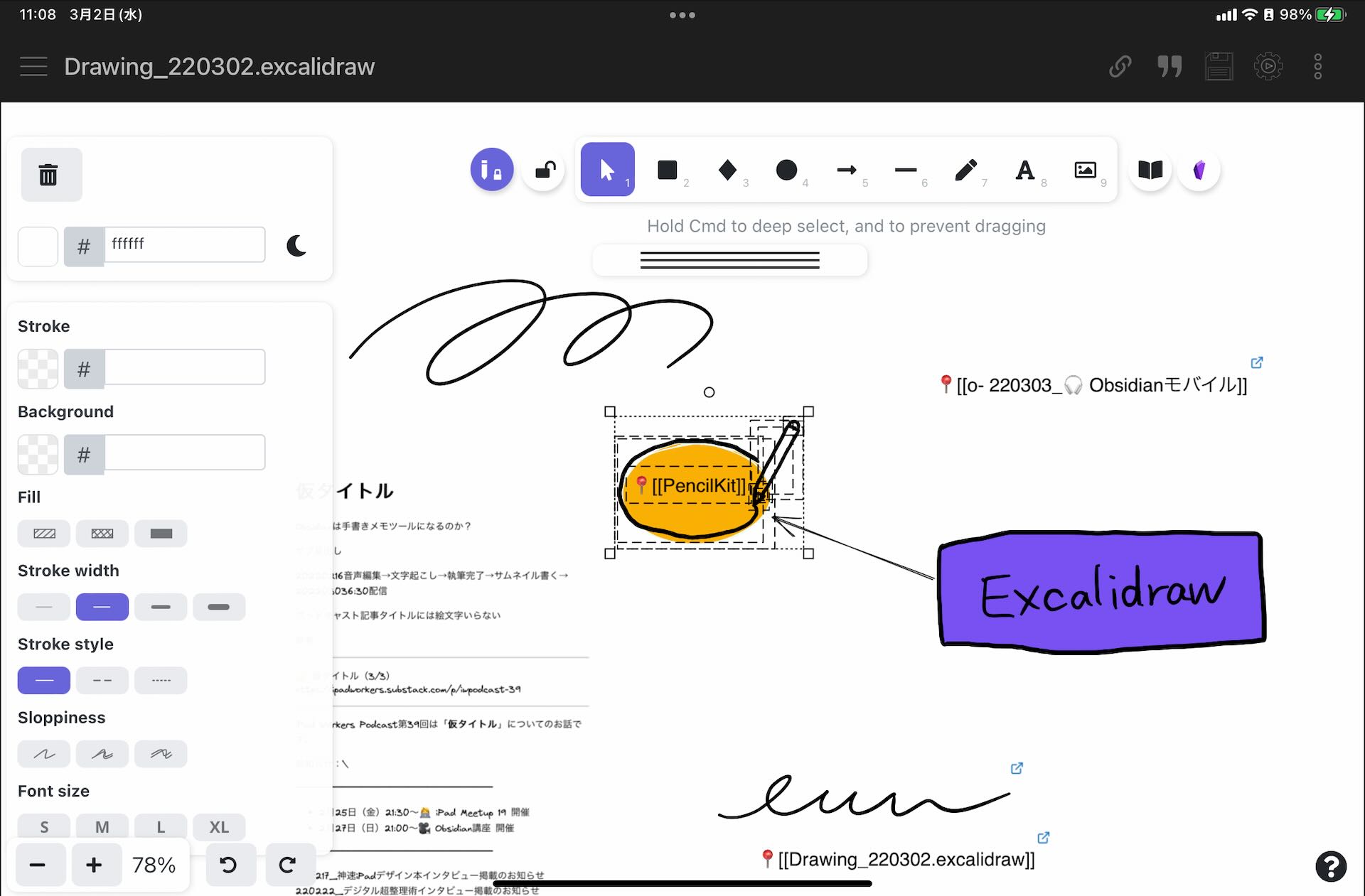Expand the top center three-dot handle
The image size is (1365, 896).
click(x=682, y=15)
